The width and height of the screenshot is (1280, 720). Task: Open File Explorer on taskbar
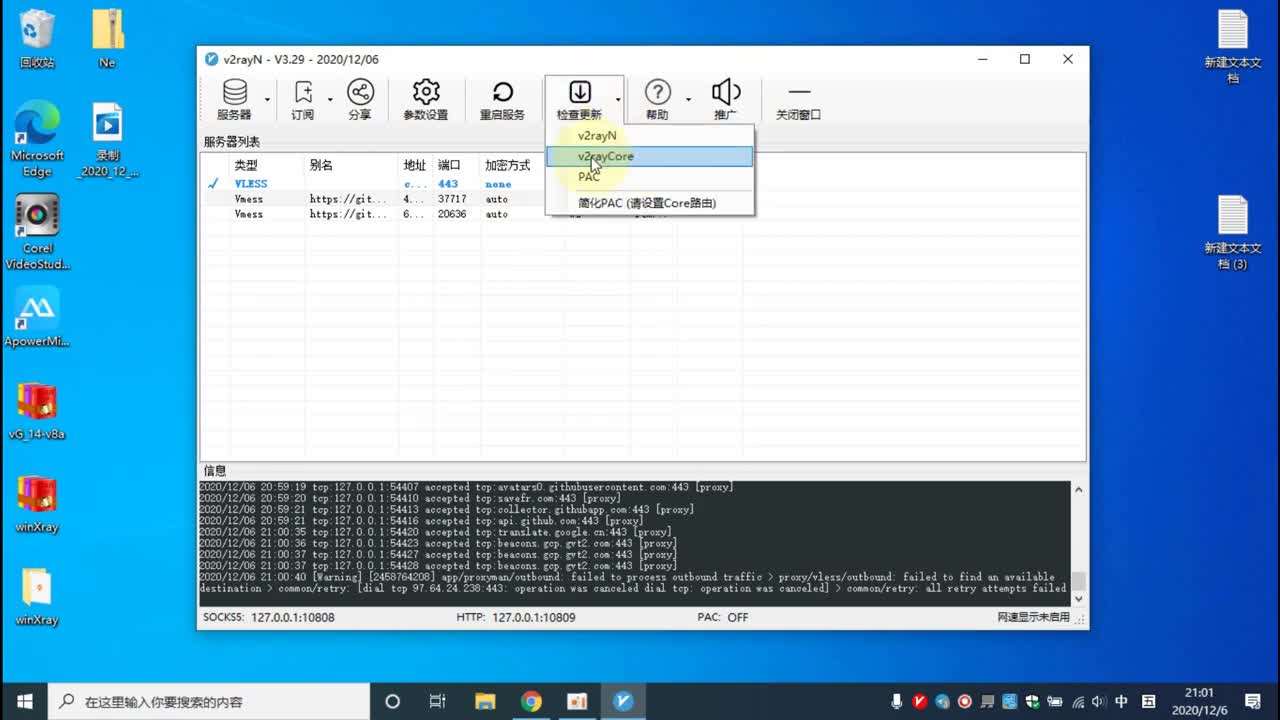point(485,701)
